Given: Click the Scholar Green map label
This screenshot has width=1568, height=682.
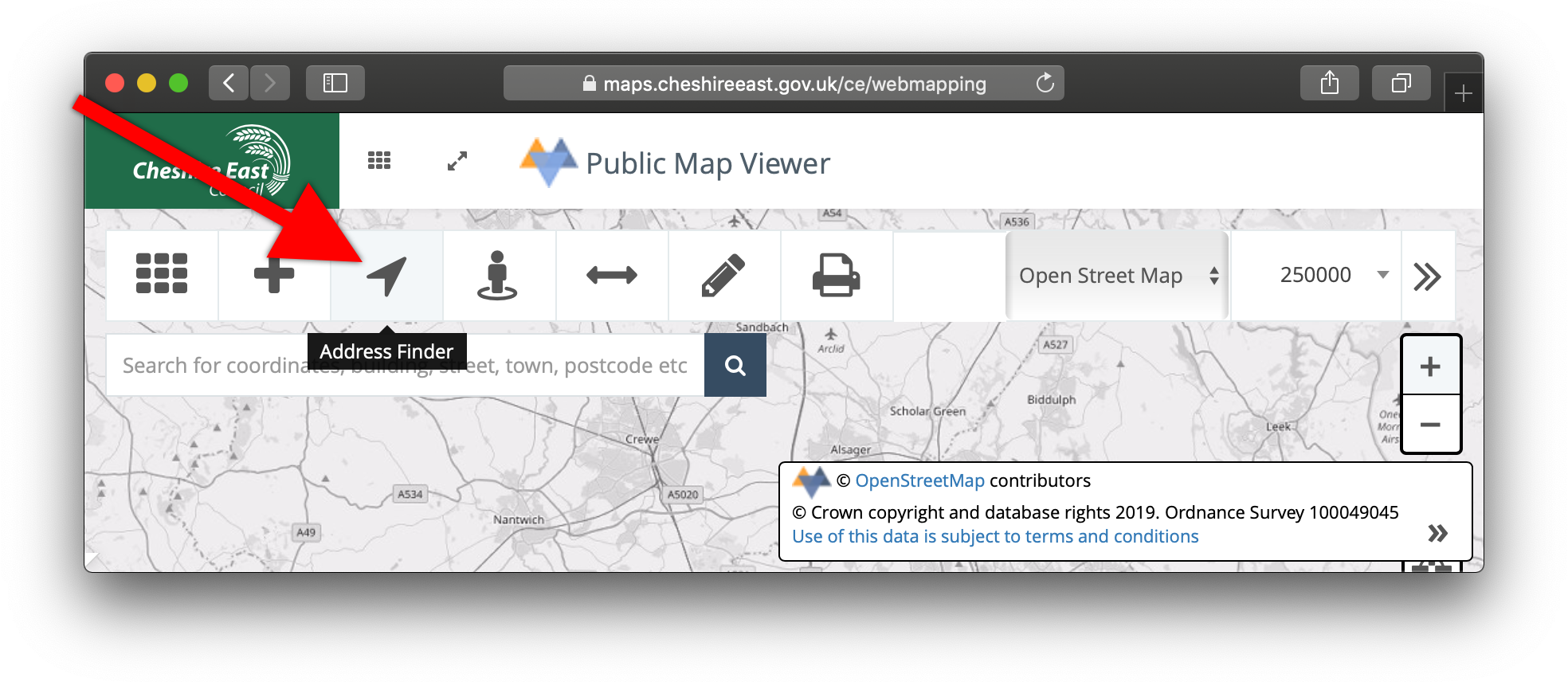Looking at the screenshot, I should (x=927, y=411).
